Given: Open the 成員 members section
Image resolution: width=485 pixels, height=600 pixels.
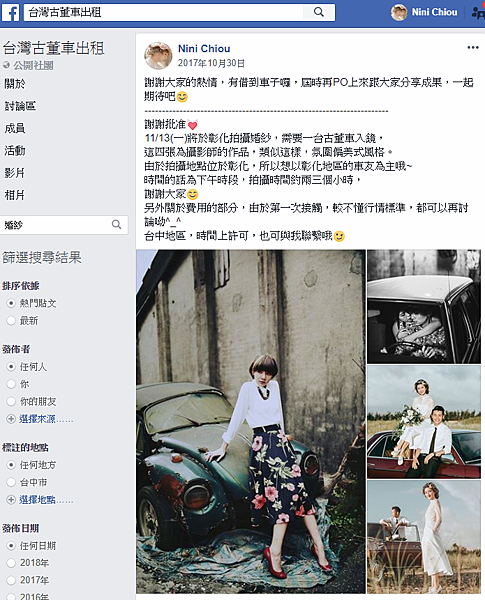Looking at the screenshot, I should [x=15, y=128].
